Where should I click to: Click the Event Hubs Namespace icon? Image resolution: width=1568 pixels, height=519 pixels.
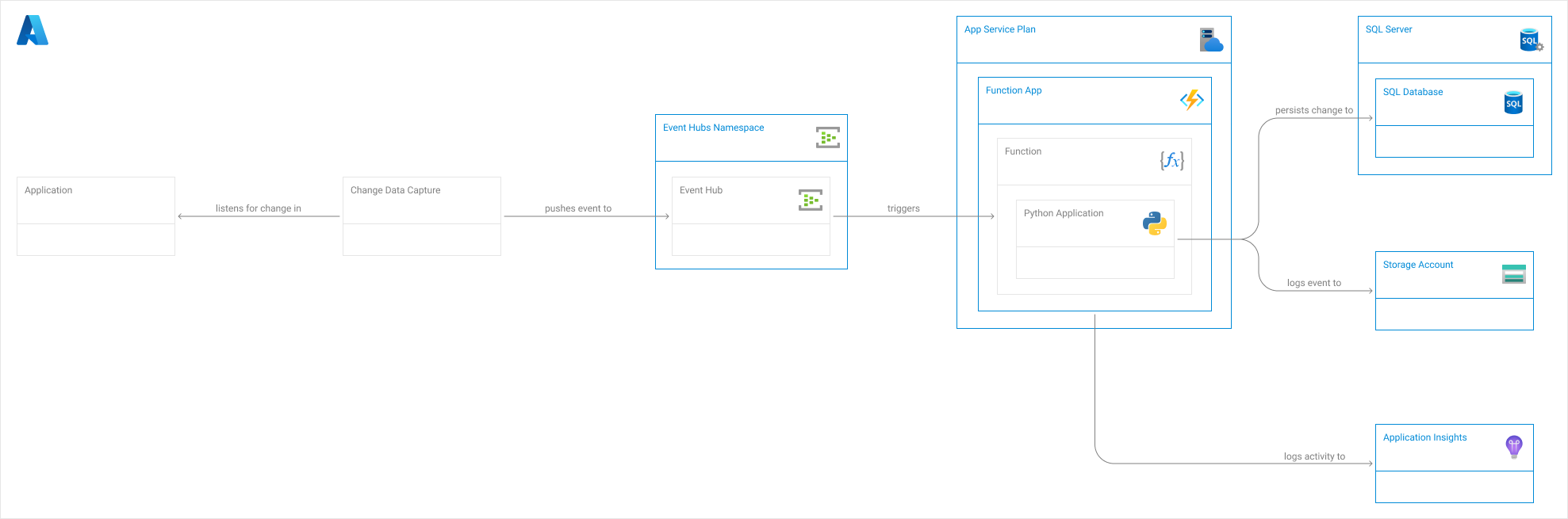[x=828, y=138]
